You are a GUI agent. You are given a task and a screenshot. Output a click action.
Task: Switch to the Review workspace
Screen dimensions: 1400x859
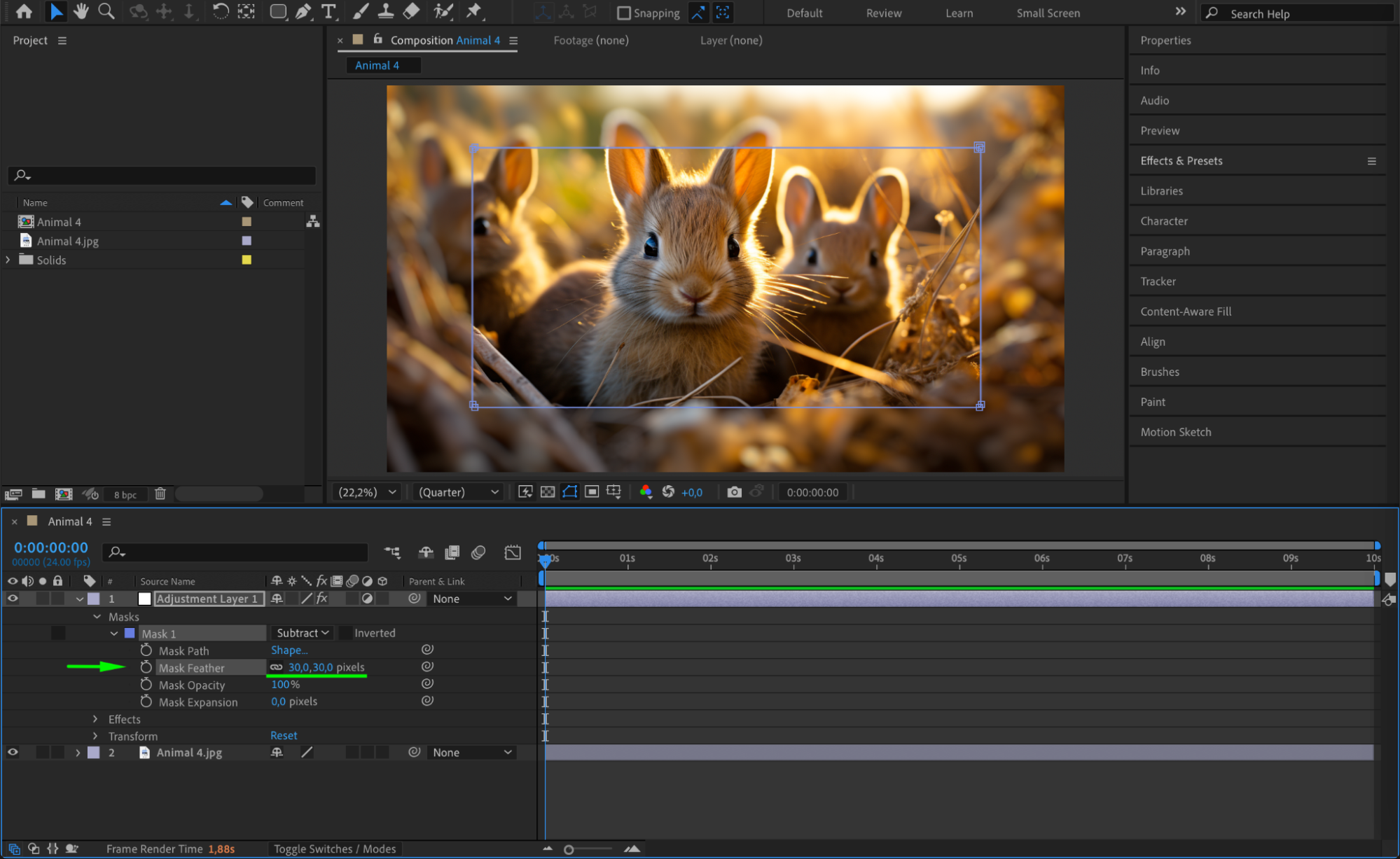click(883, 13)
